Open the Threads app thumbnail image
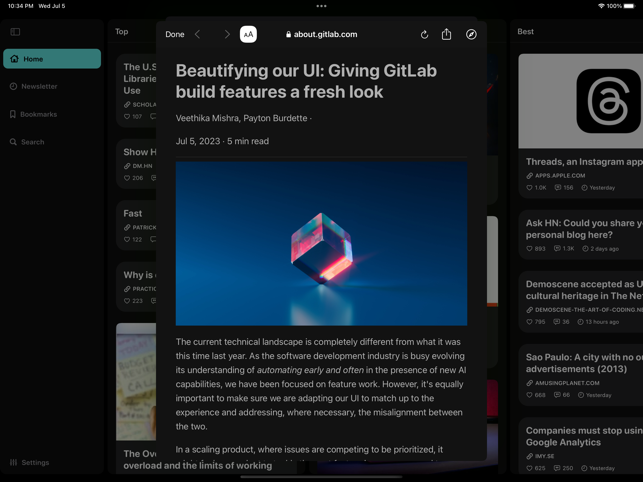 tap(581, 101)
